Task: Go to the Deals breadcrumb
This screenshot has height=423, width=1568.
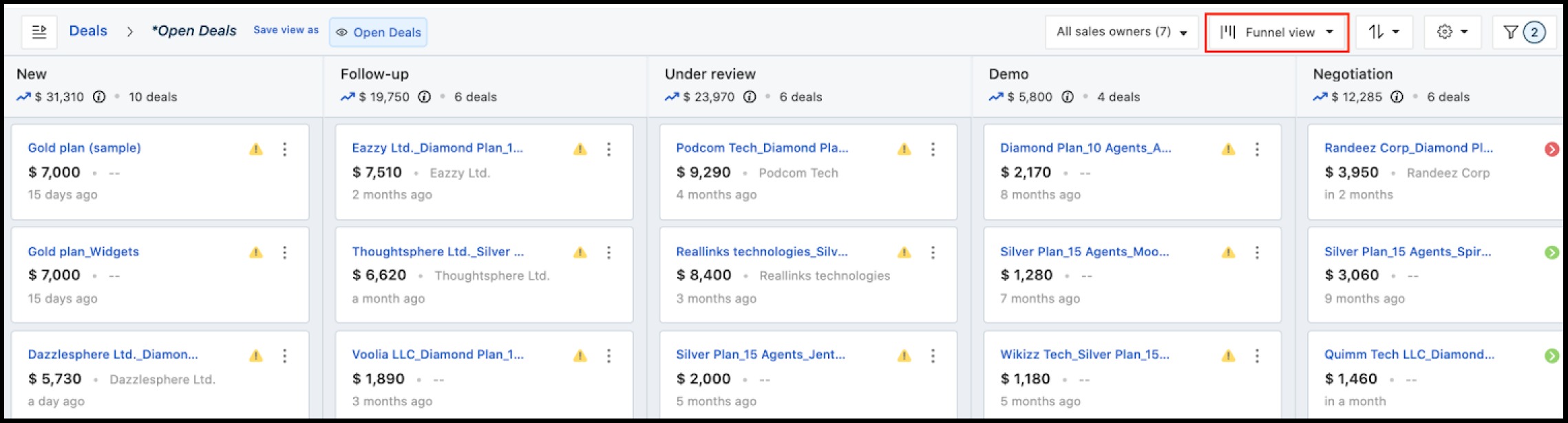Action: (x=88, y=31)
